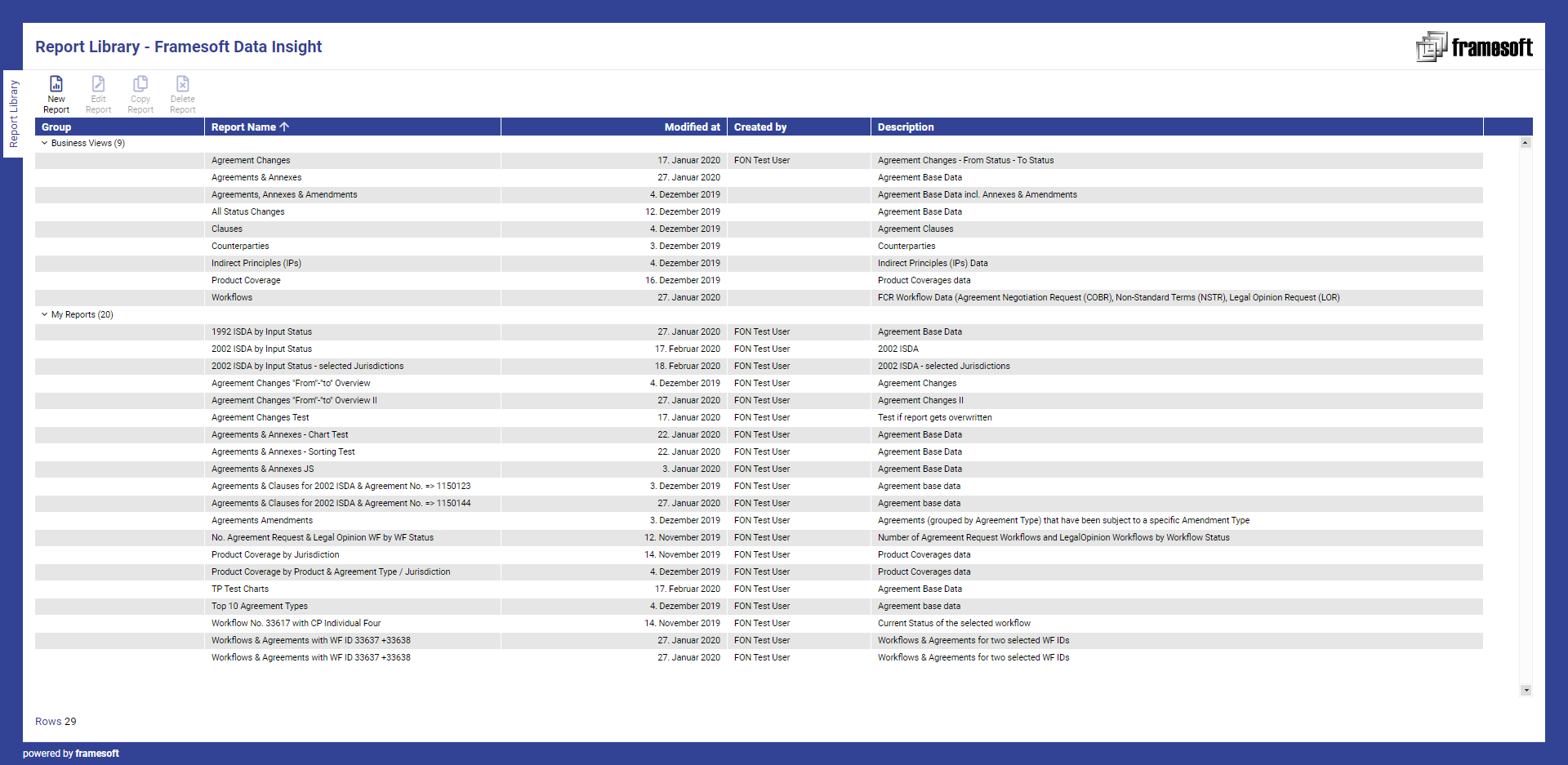Select report for Agreement No. 1150144
Image resolution: width=1568 pixels, height=765 pixels.
tap(341, 503)
